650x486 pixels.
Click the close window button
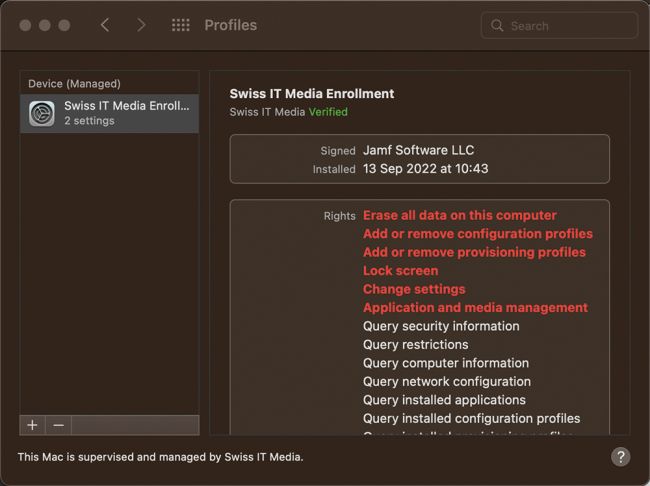tap(25, 25)
